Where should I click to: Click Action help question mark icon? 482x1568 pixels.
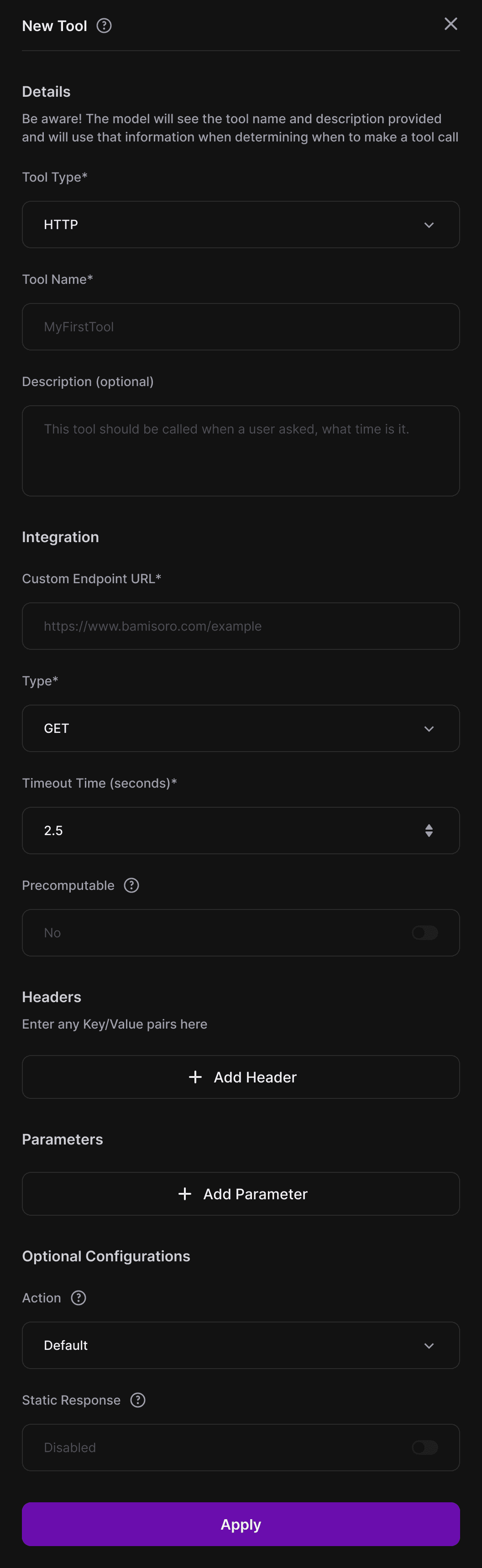79,1298
